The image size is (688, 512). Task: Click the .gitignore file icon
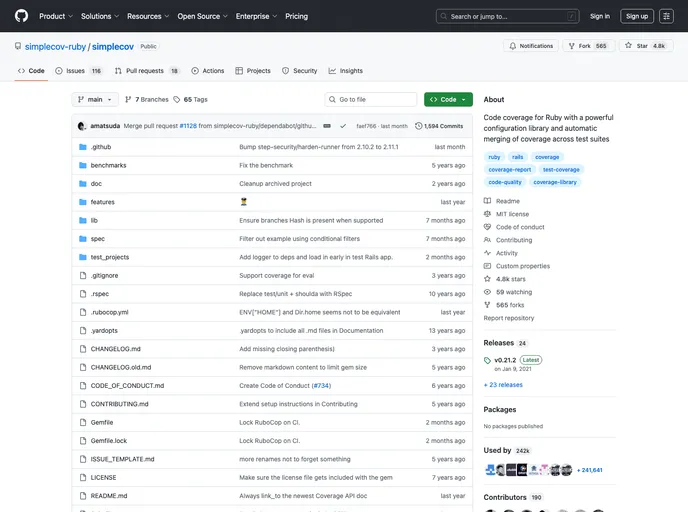click(x=82, y=276)
